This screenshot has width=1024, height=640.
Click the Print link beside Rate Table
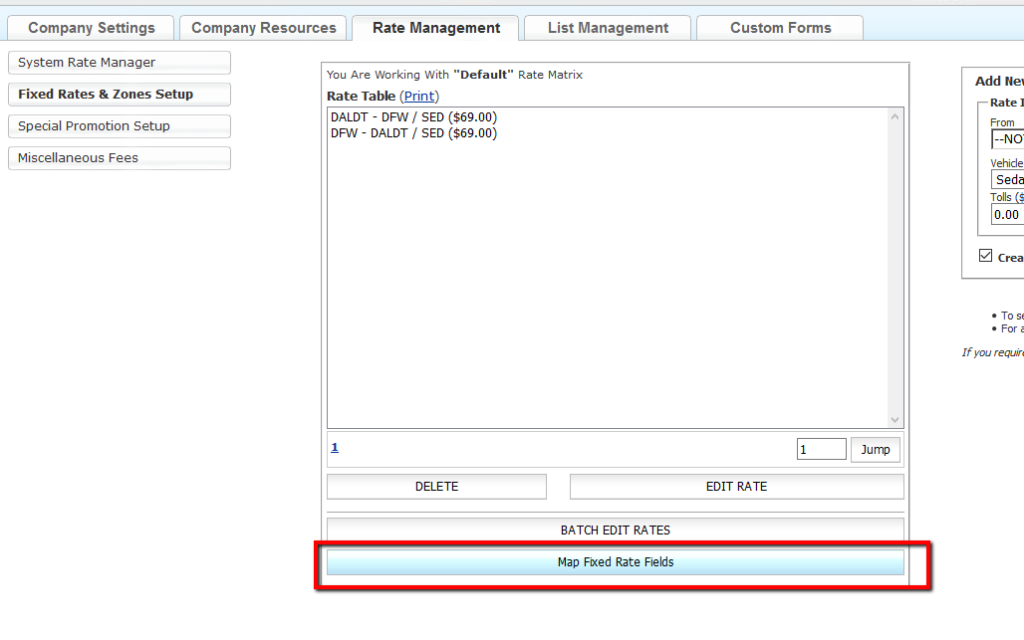[419, 96]
